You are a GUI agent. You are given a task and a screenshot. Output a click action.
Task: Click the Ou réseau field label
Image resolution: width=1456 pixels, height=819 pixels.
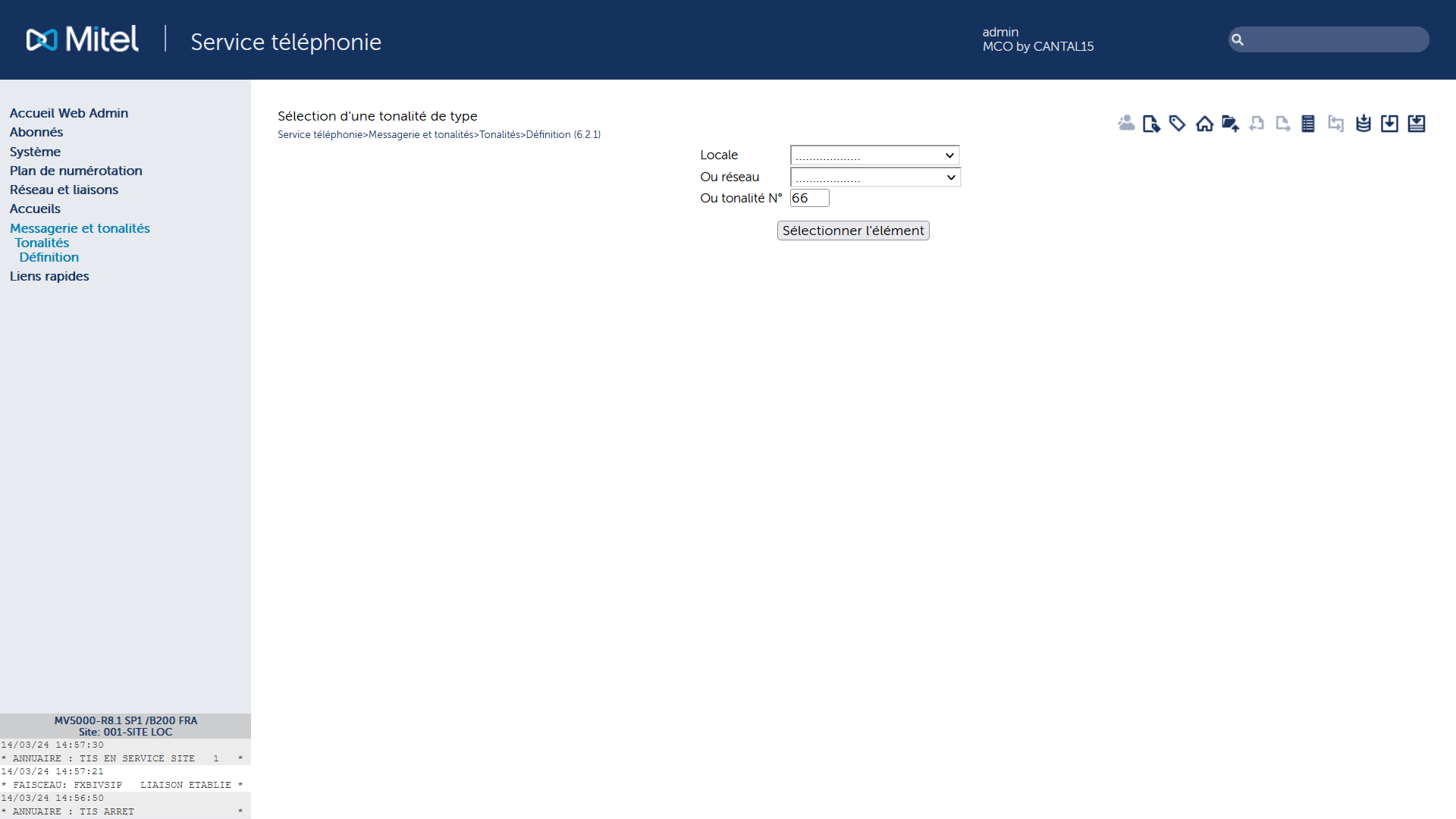coord(730,177)
